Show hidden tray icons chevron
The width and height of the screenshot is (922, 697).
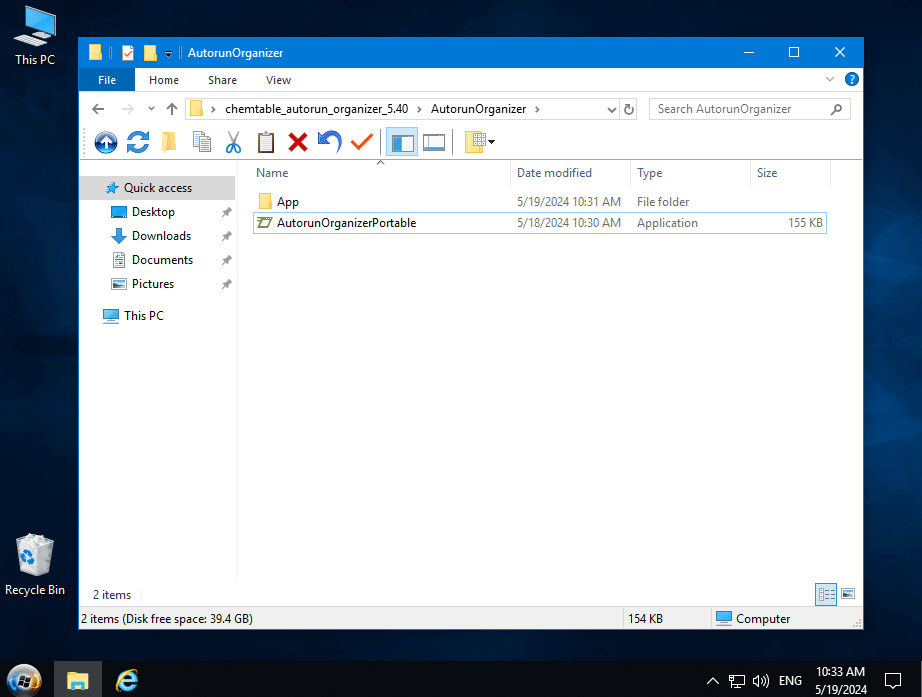tap(713, 681)
